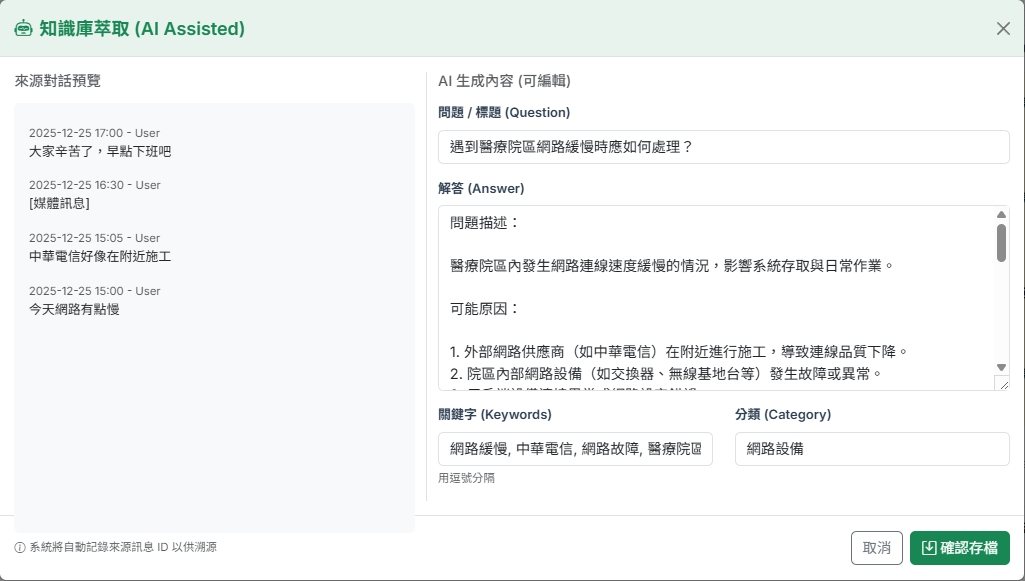Click the 關鍵字 Keywords input field
This screenshot has width=1025, height=581.
click(575, 448)
